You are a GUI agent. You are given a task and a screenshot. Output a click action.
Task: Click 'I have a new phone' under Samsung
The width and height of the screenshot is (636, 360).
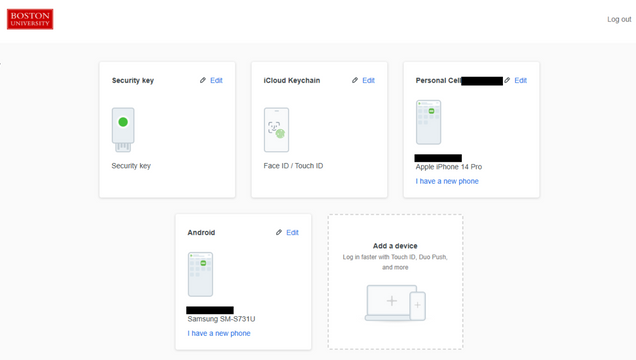click(219, 333)
